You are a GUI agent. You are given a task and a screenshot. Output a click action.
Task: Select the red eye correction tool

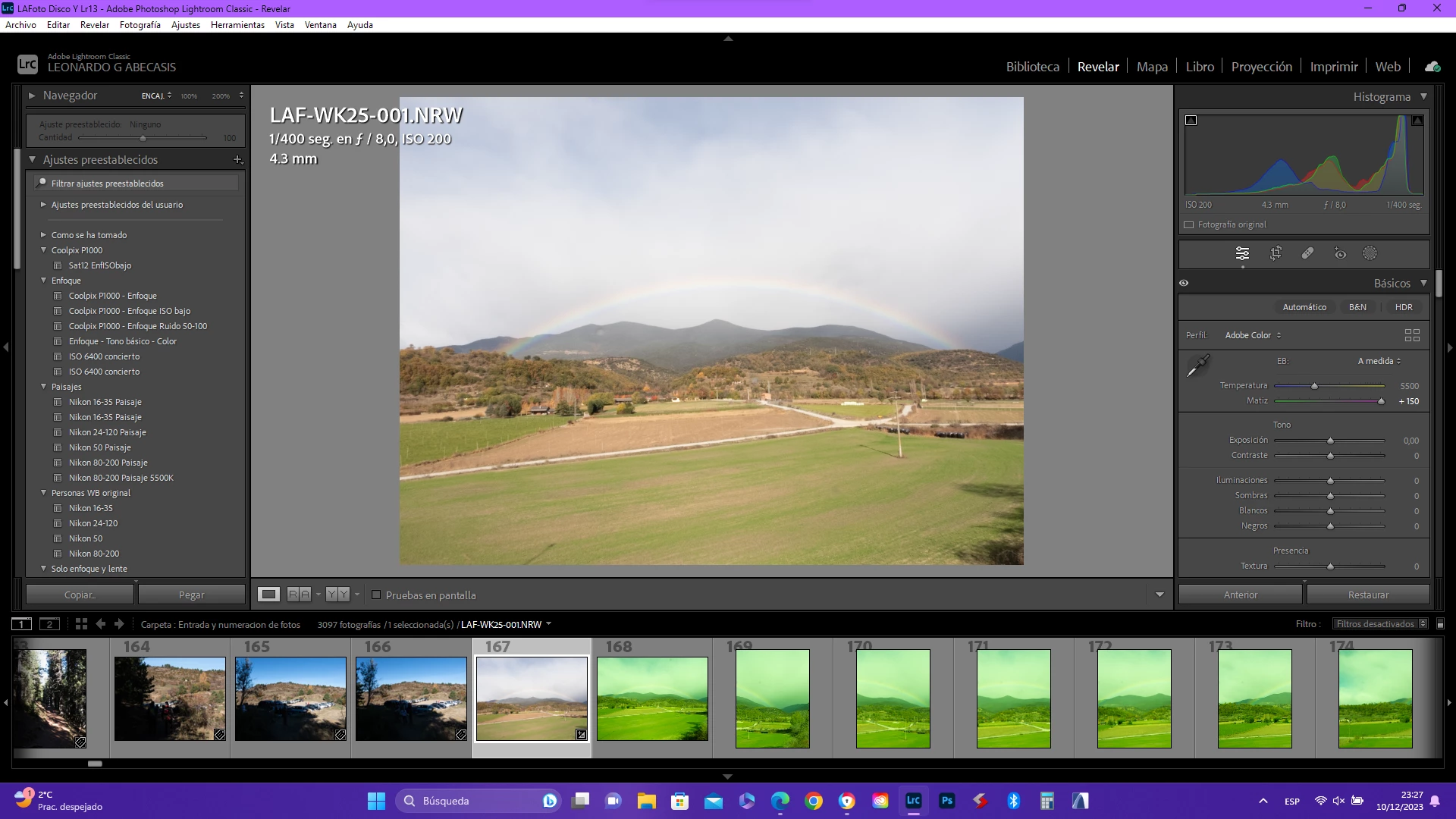pos(1340,253)
